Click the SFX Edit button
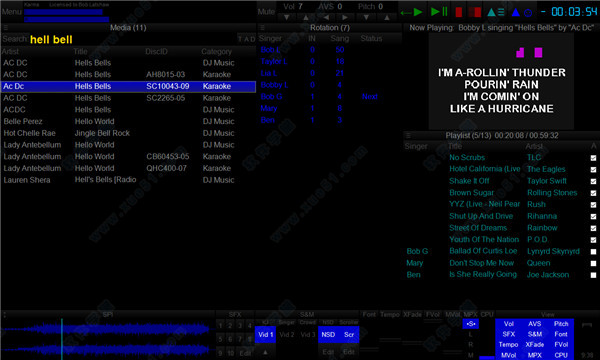600x360 pixels. pos(245,353)
